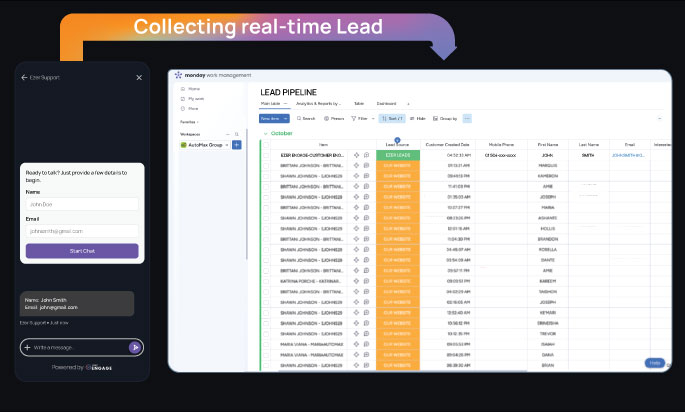The height and width of the screenshot is (412, 685).
Task: Go to Home in the monday sidebar
Action: pos(190,89)
